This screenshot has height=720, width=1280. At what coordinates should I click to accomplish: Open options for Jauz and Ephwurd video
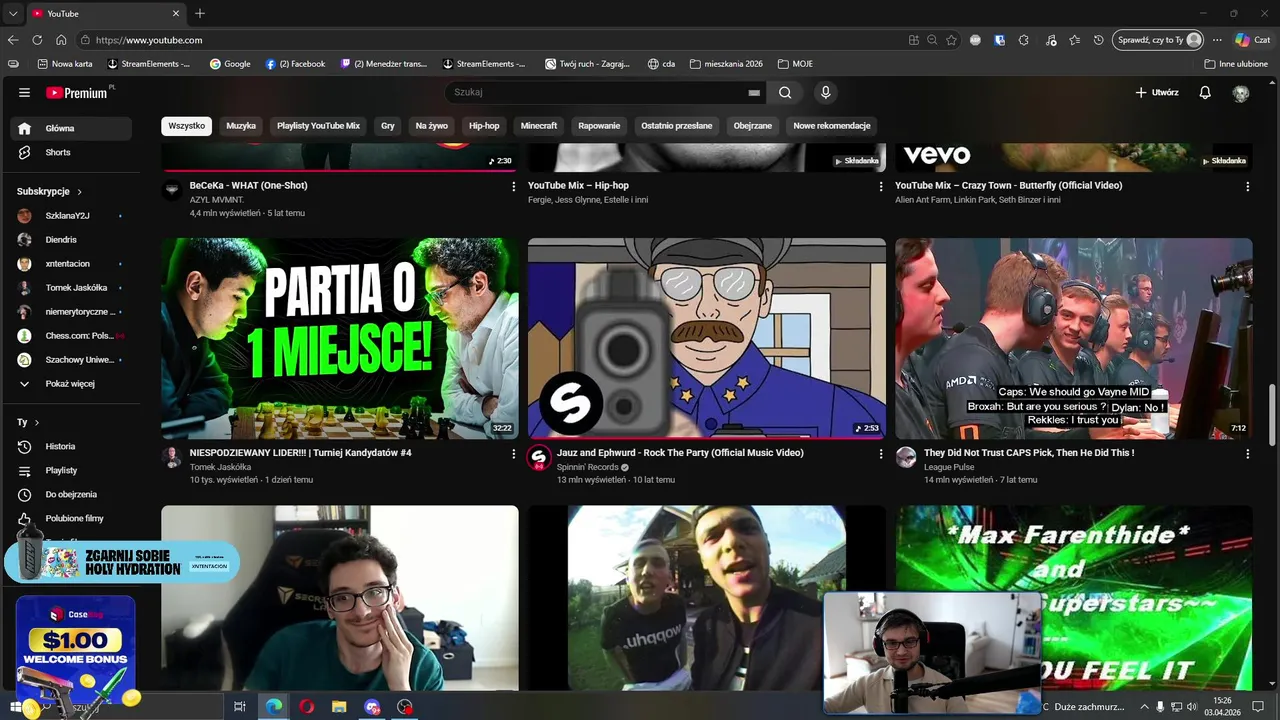(x=881, y=454)
